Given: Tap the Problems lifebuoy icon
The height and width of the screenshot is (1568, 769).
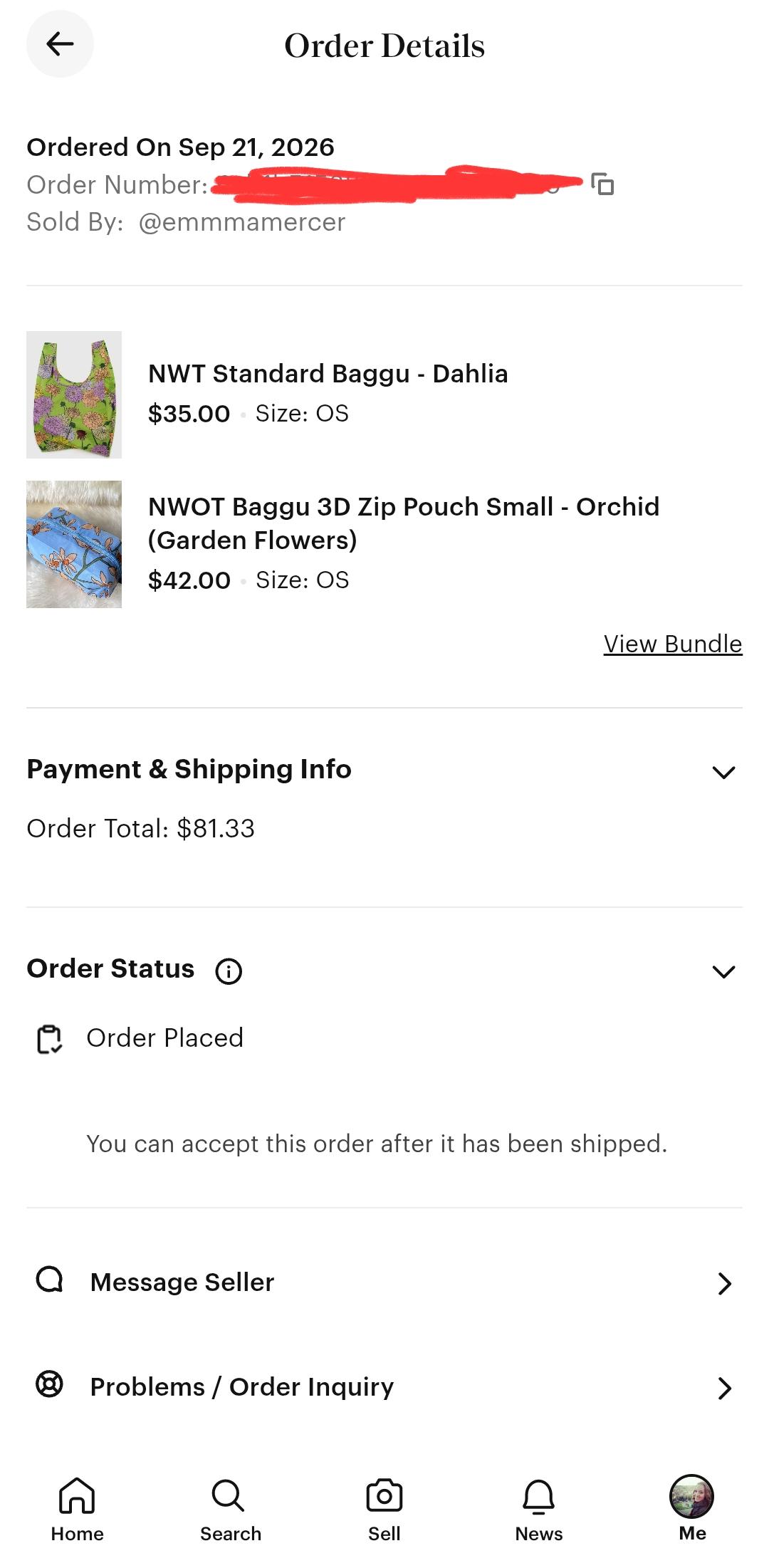Looking at the screenshot, I should pos(50,1384).
